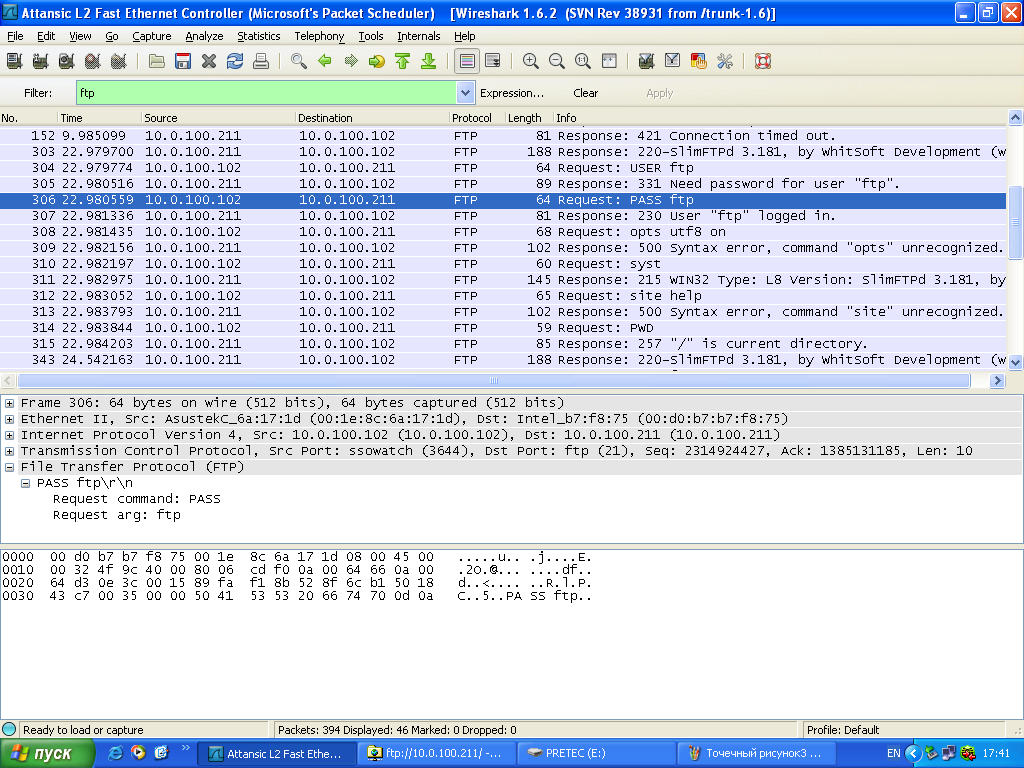Reset zoom to normal size icon
Screen dimensions: 1024x768
(583, 61)
